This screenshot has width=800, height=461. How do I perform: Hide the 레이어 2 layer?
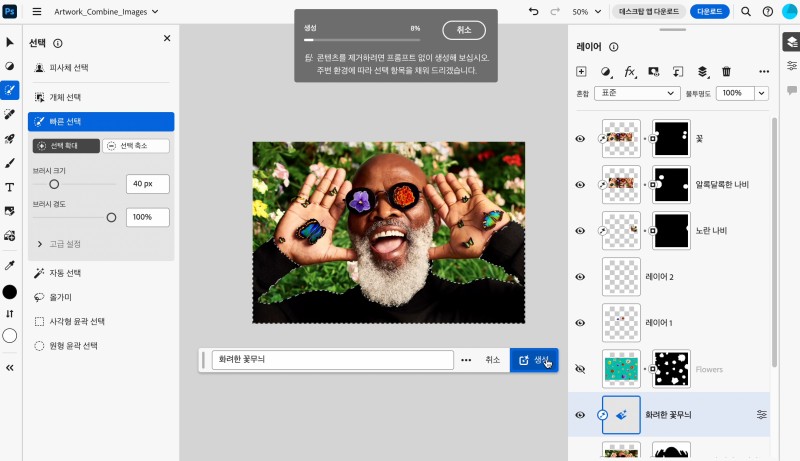[580, 277]
